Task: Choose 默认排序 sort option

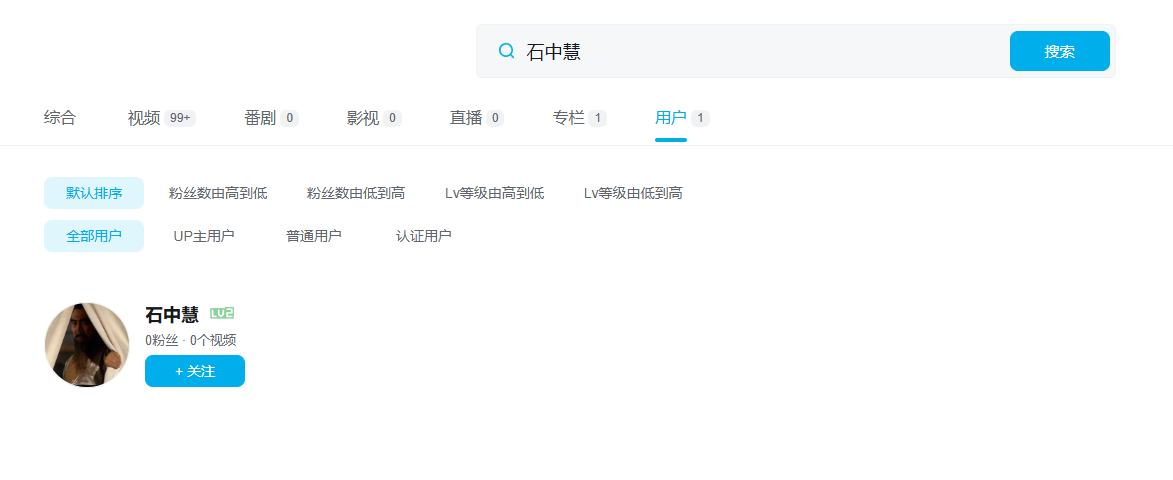Action: [x=94, y=193]
